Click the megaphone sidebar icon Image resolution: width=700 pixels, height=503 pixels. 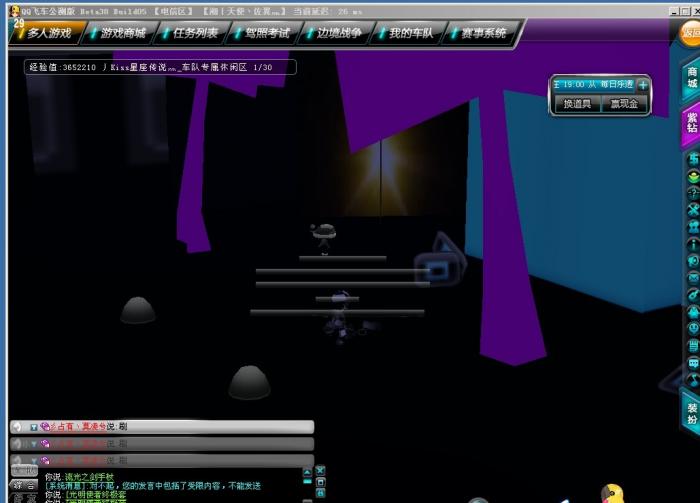tap(693, 261)
